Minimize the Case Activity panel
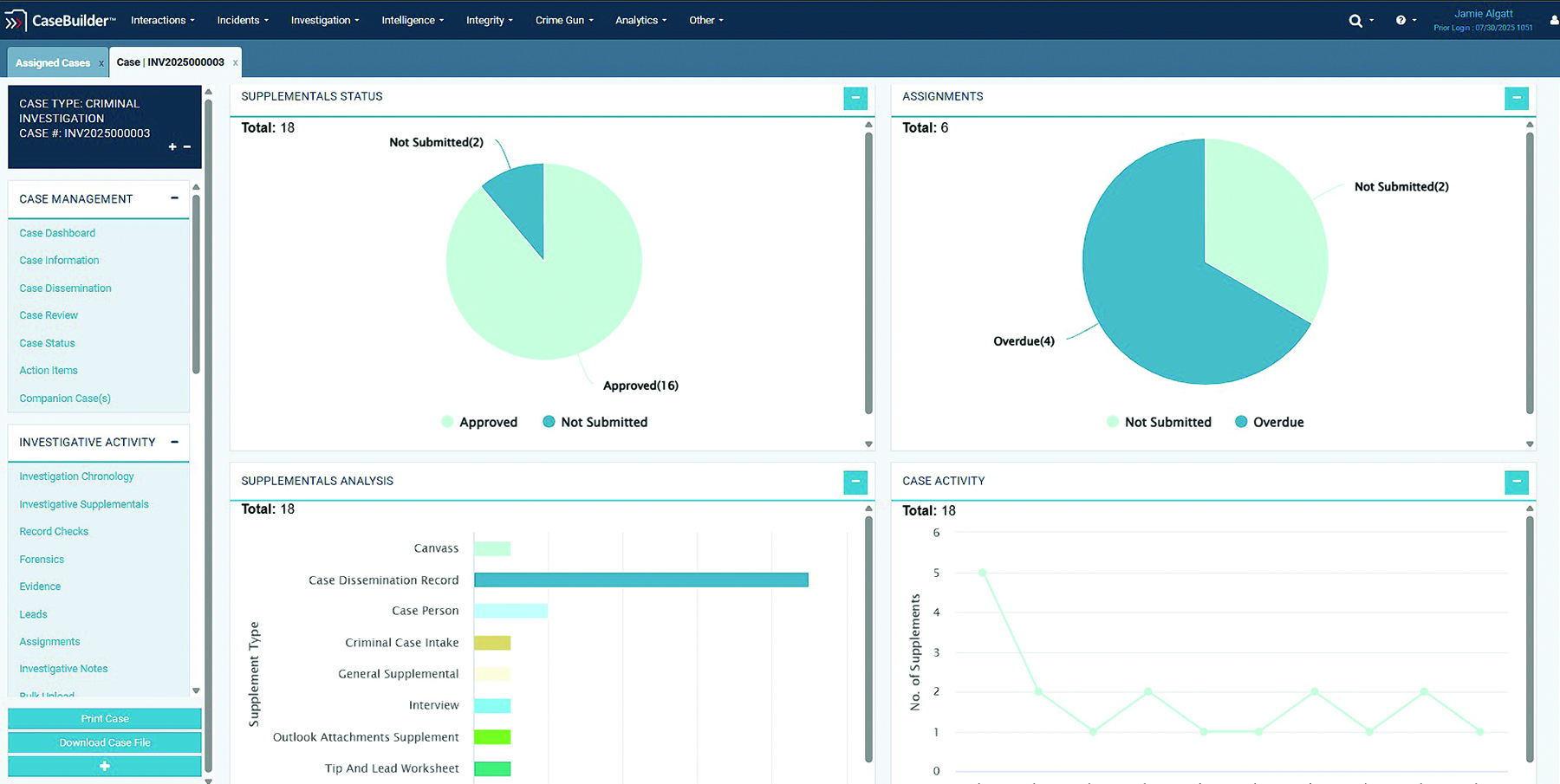 pos(1516,482)
